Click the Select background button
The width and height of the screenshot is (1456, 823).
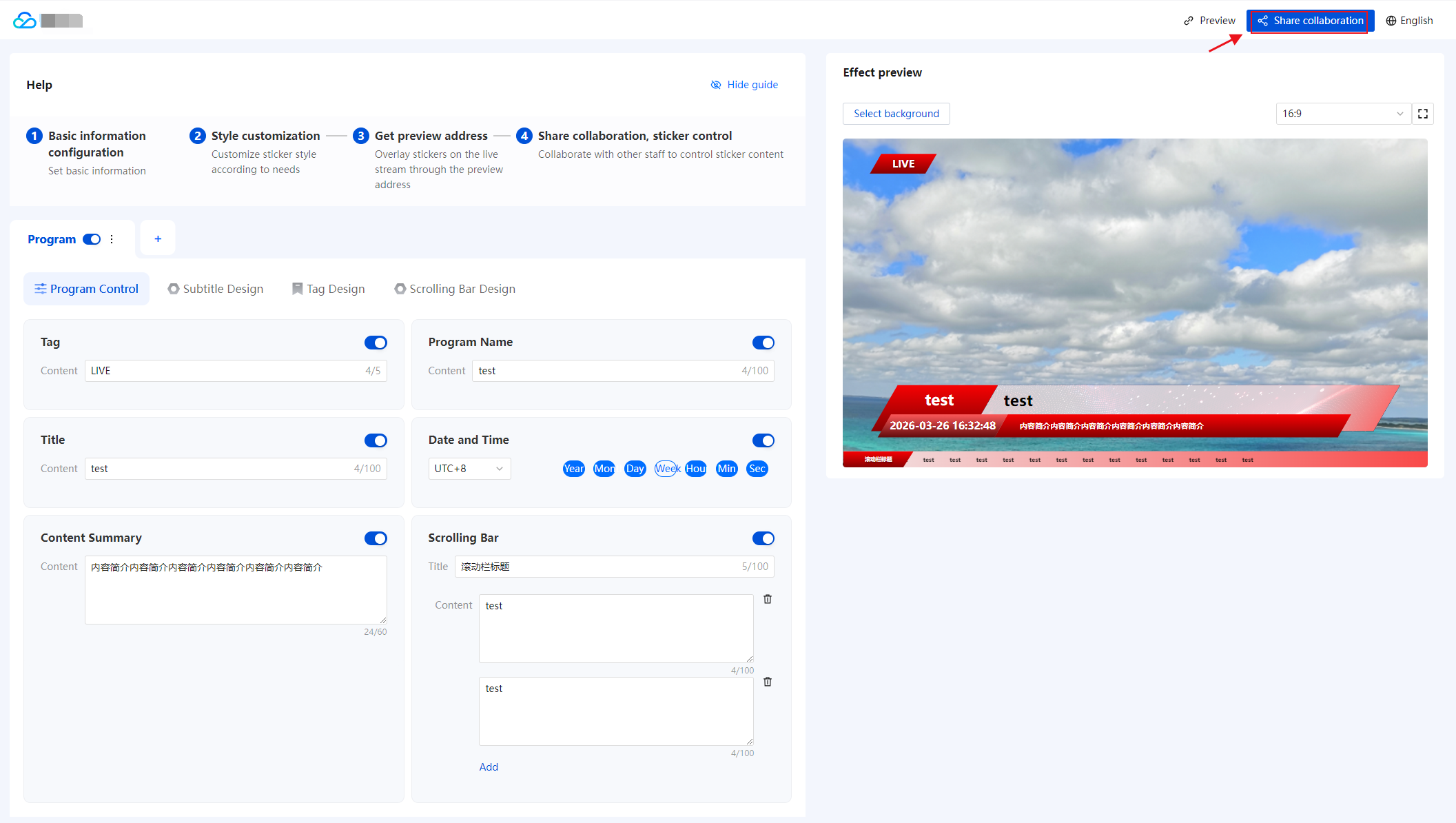[896, 114]
